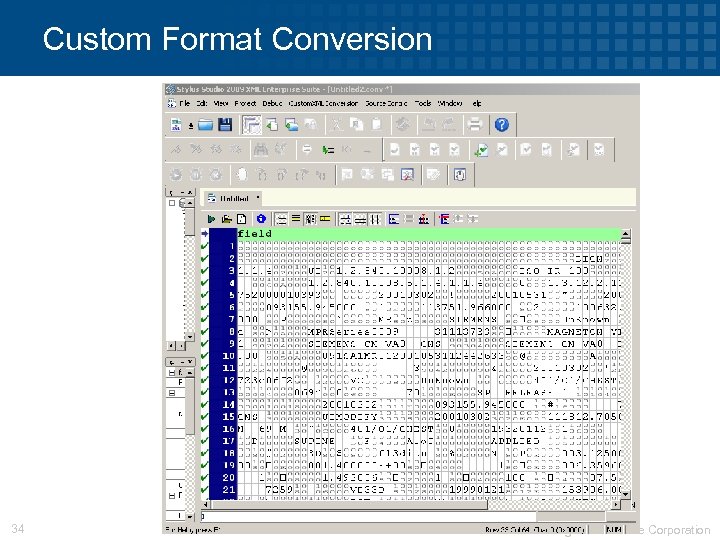720x540 pixels.
Task: Click the binoculars Find icon
Action: [x=261, y=150]
